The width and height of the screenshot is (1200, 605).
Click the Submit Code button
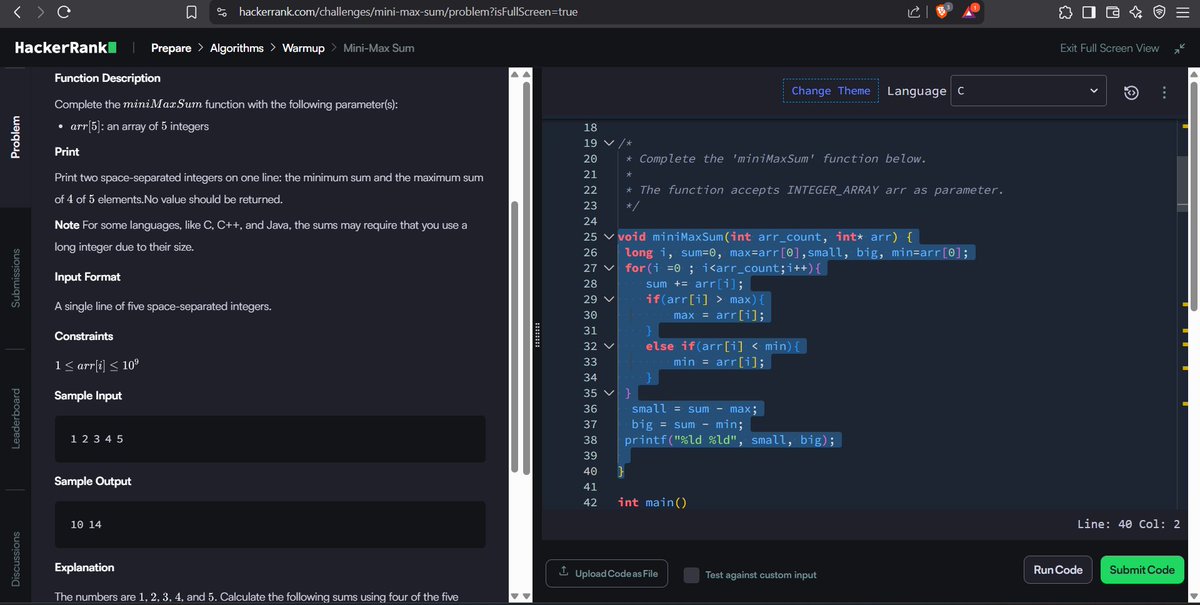1142,570
